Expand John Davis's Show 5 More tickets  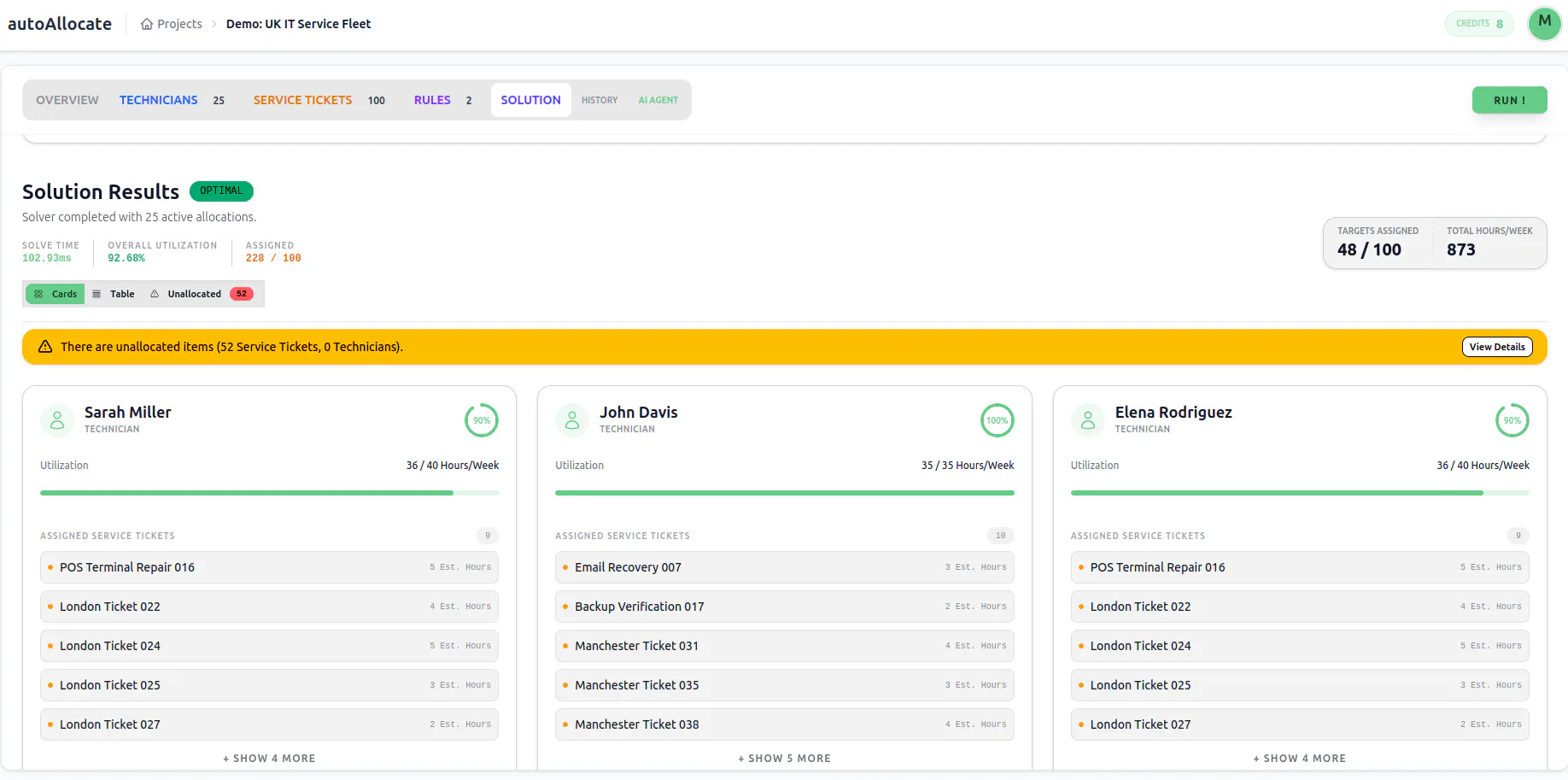[x=784, y=759]
